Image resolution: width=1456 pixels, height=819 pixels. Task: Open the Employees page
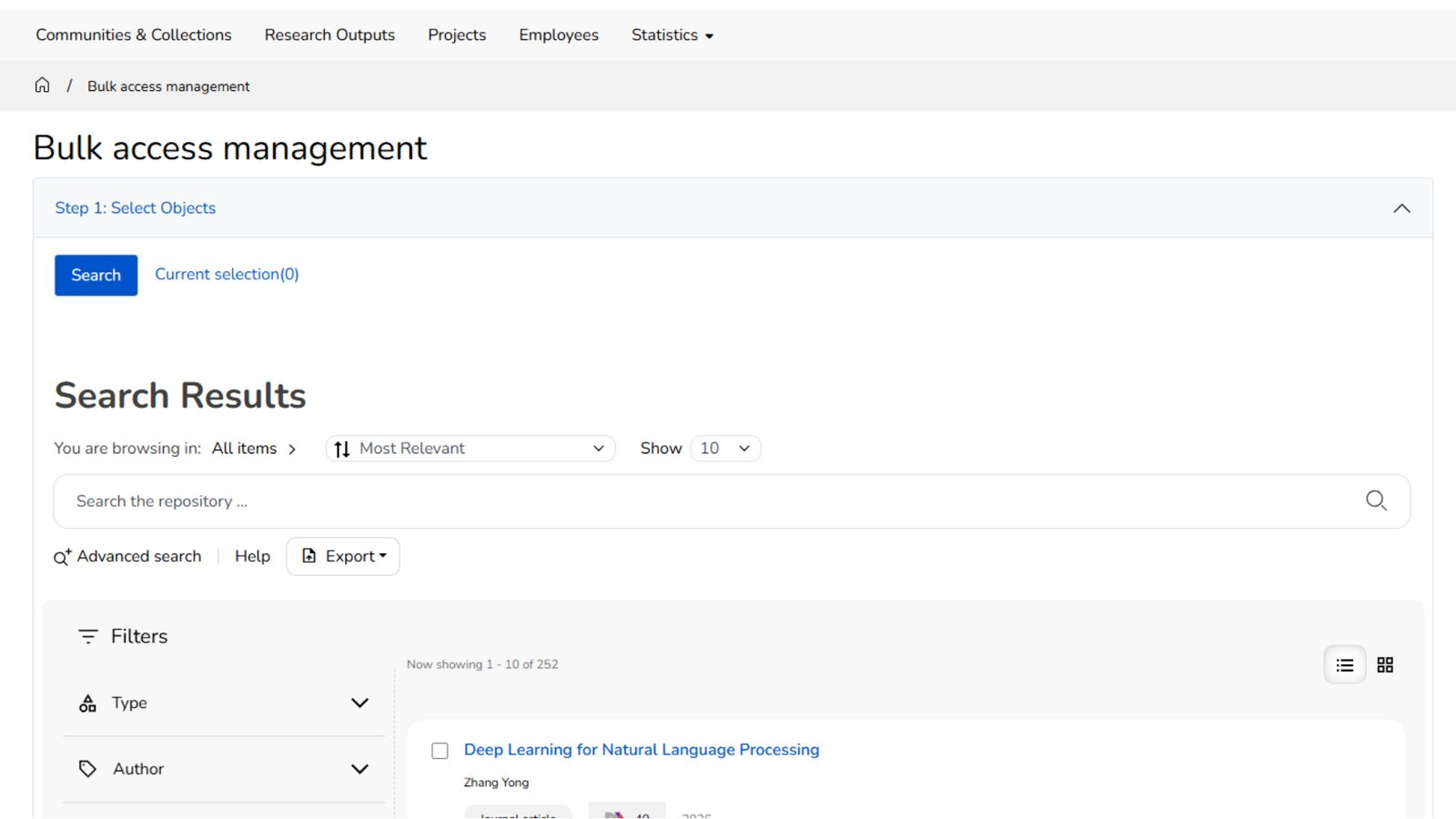(x=559, y=35)
